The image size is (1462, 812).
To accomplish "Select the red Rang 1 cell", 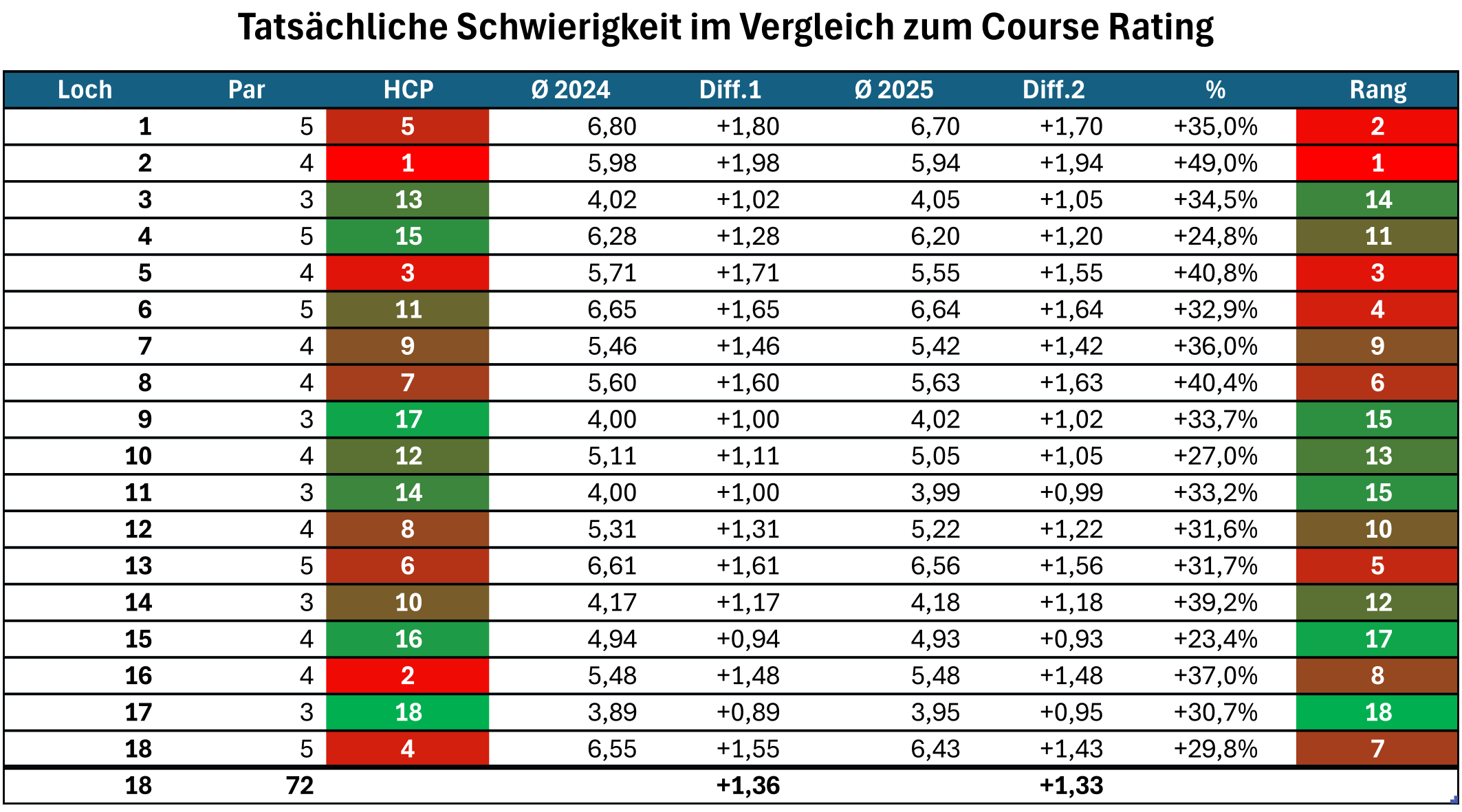I will click(x=1377, y=163).
